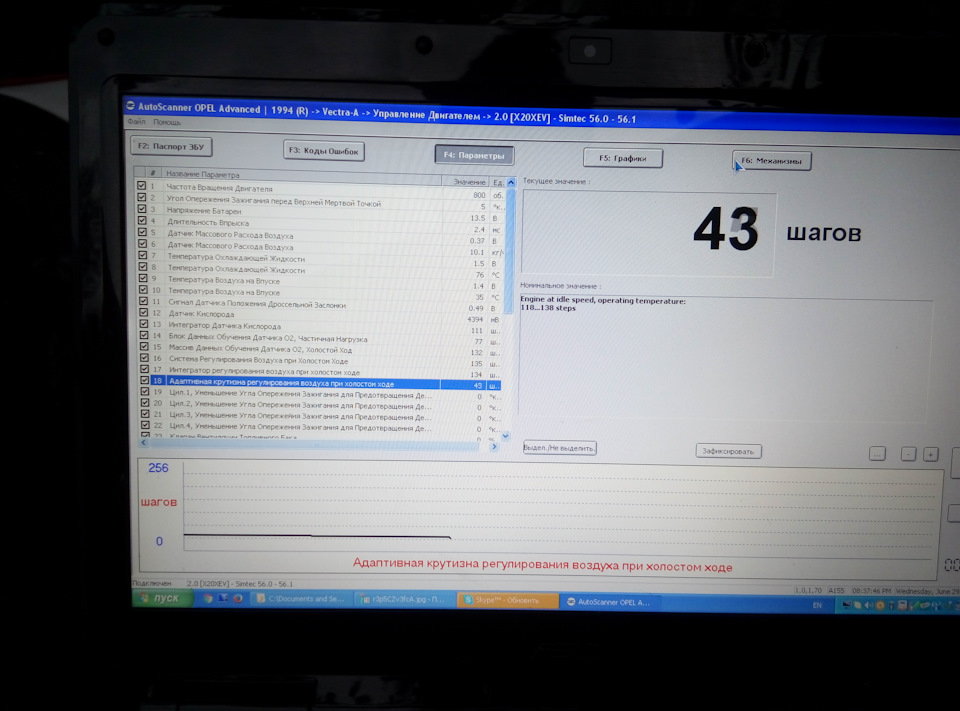Open C:\Documents and Se... taskbar window

[x=302, y=599]
